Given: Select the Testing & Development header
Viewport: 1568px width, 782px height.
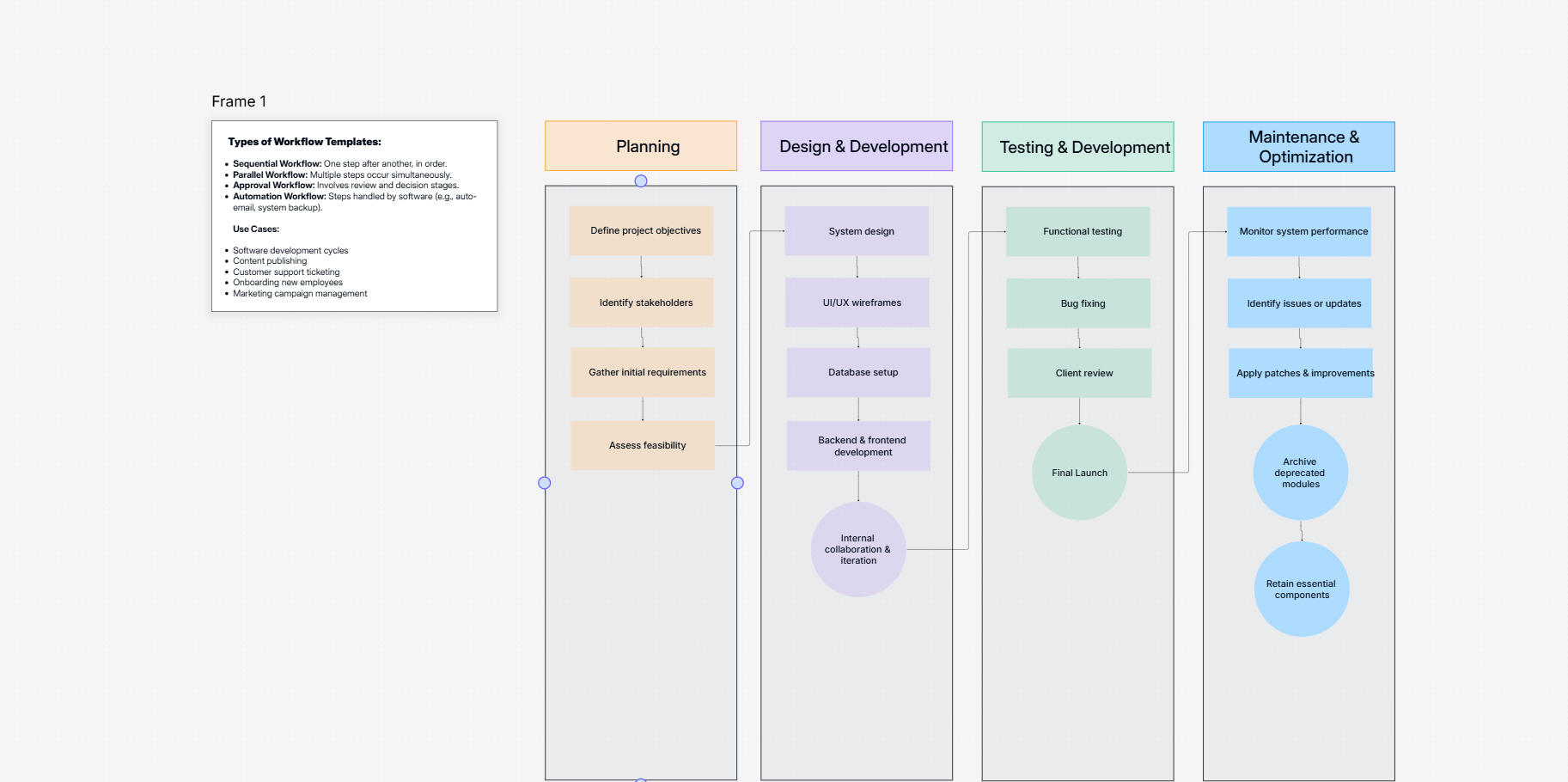Looking at the screenshot, I should click(1078, 147).
